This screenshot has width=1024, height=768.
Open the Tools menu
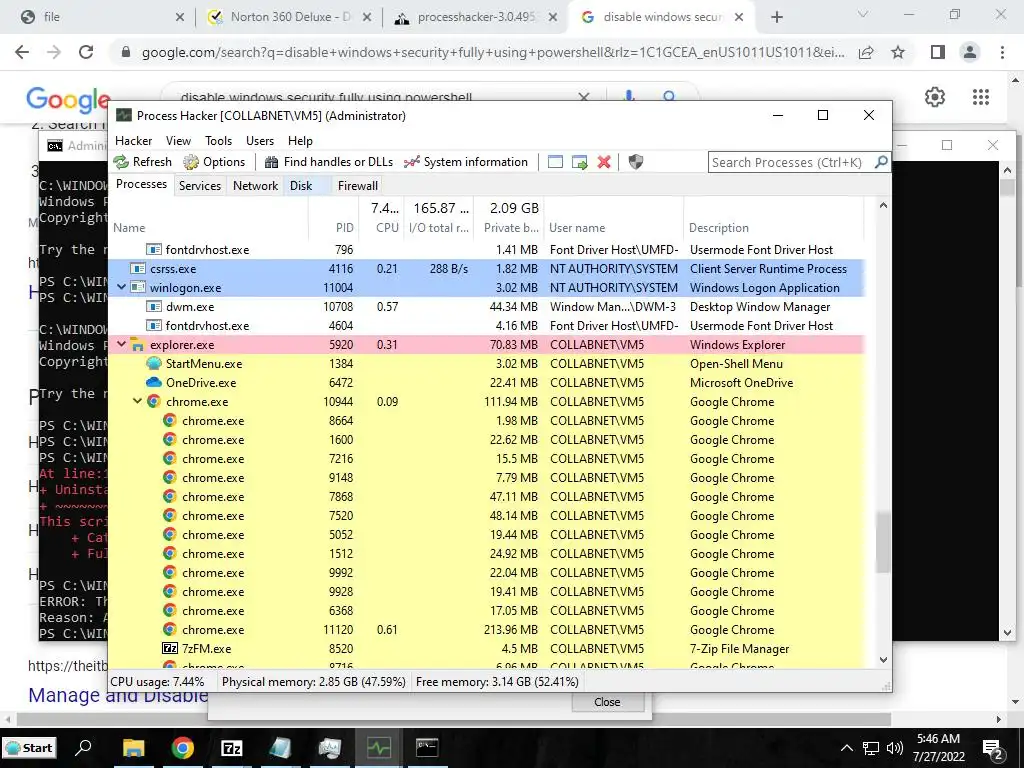[x=218, y=141]
